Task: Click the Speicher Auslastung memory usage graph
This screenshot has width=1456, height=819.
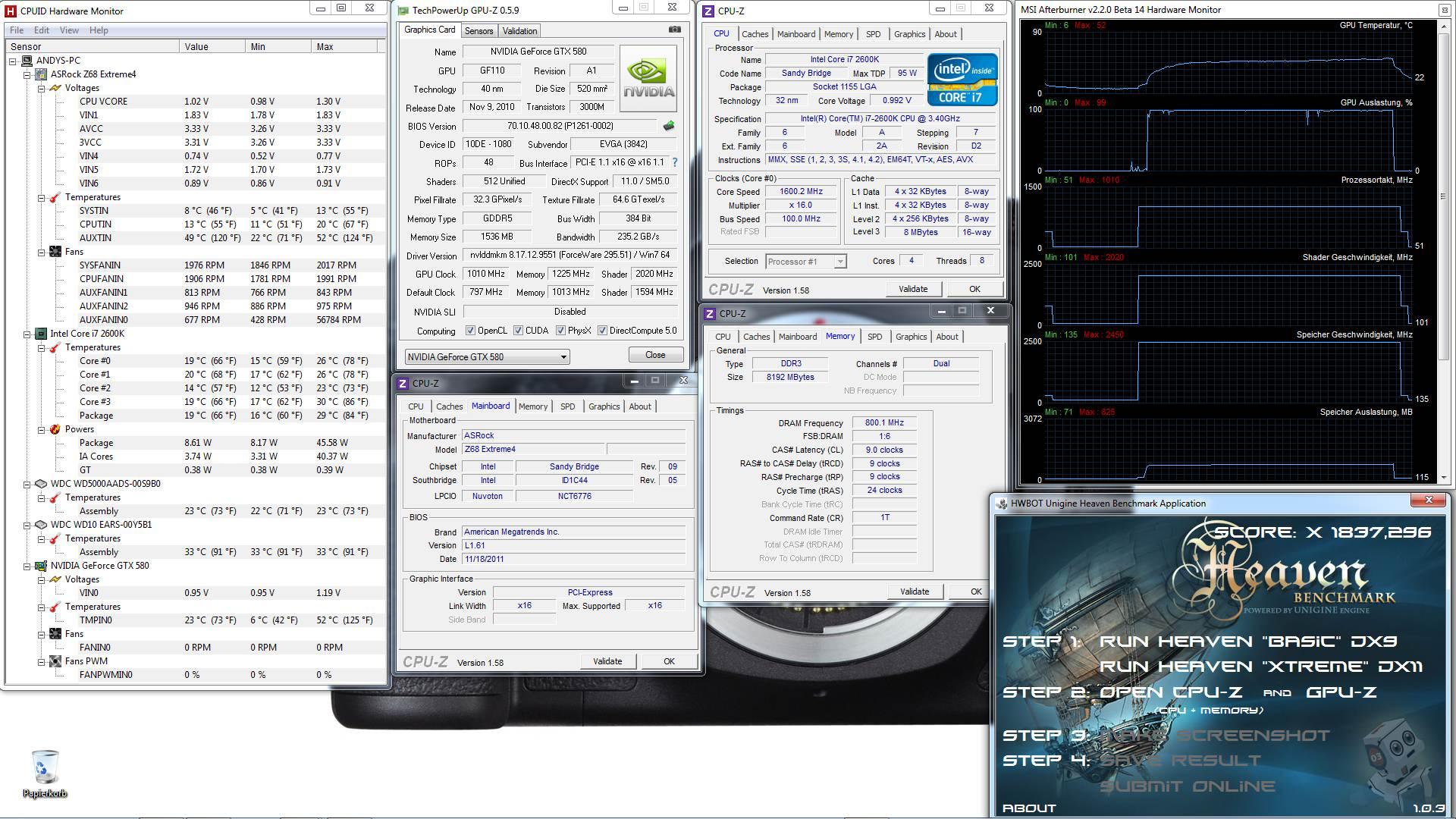Action: click(1228, 449)
